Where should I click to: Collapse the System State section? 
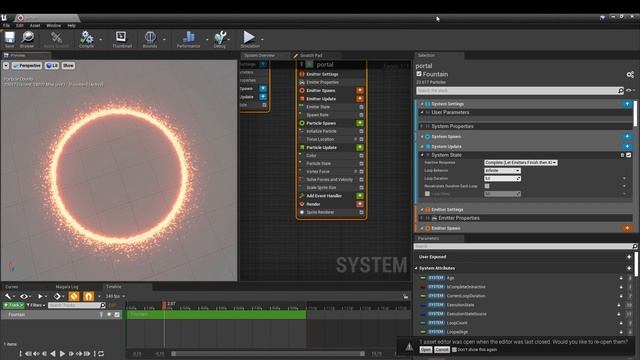click(422, 155)
